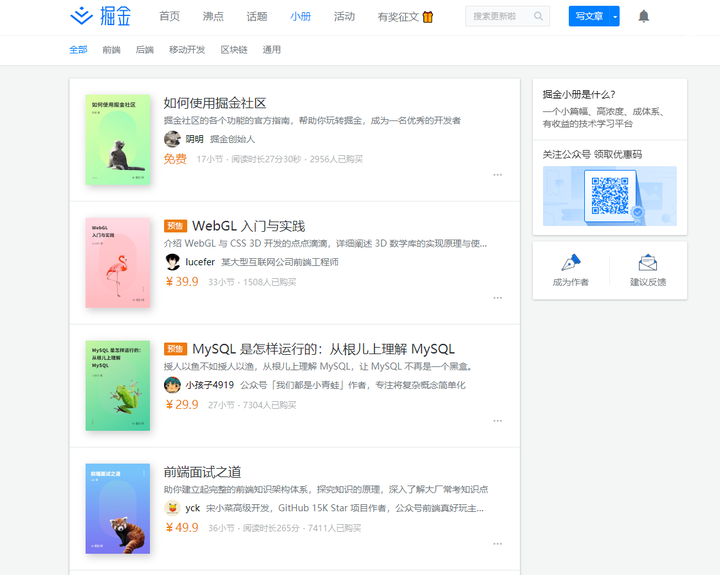720x575 pixels.
Task: Open the WebGL 入门与实践 title link
Action: (248, 226)
